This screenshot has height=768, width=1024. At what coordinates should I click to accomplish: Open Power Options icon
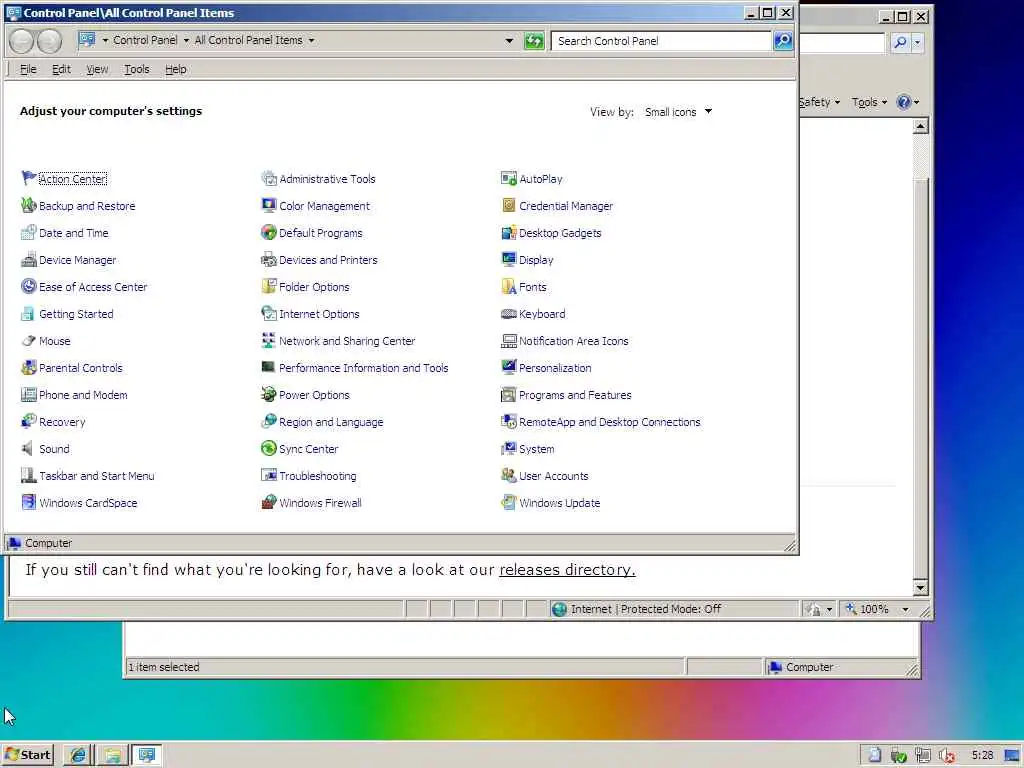pyautogui.click(x=268, y=394)
